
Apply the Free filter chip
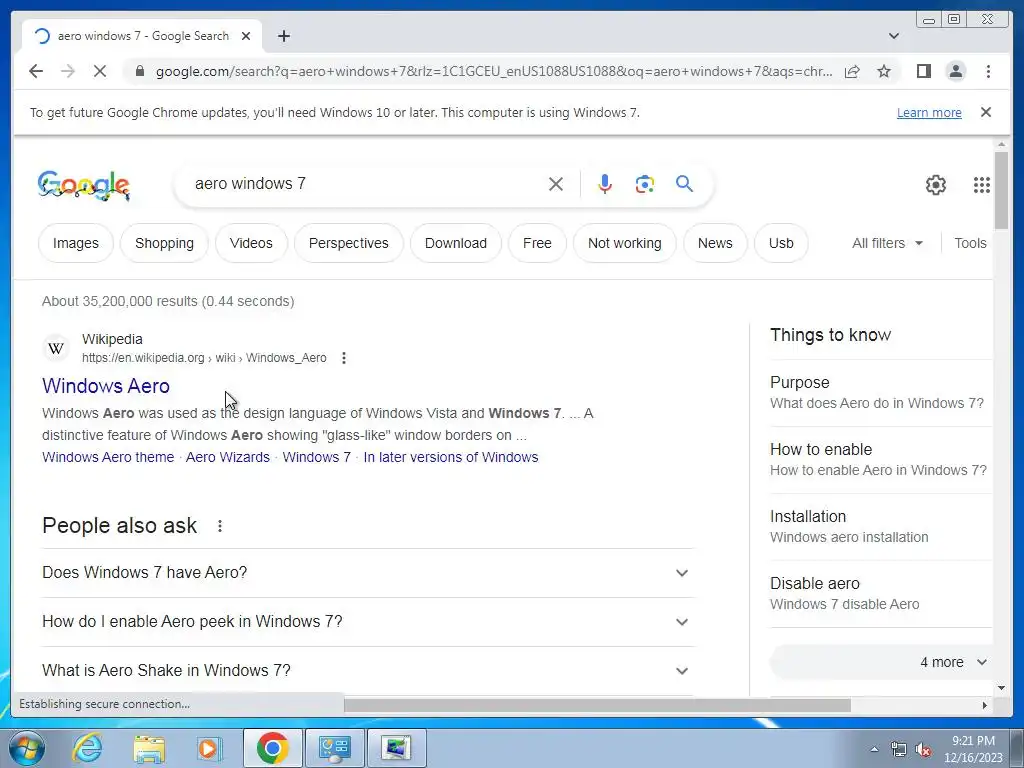537,243
